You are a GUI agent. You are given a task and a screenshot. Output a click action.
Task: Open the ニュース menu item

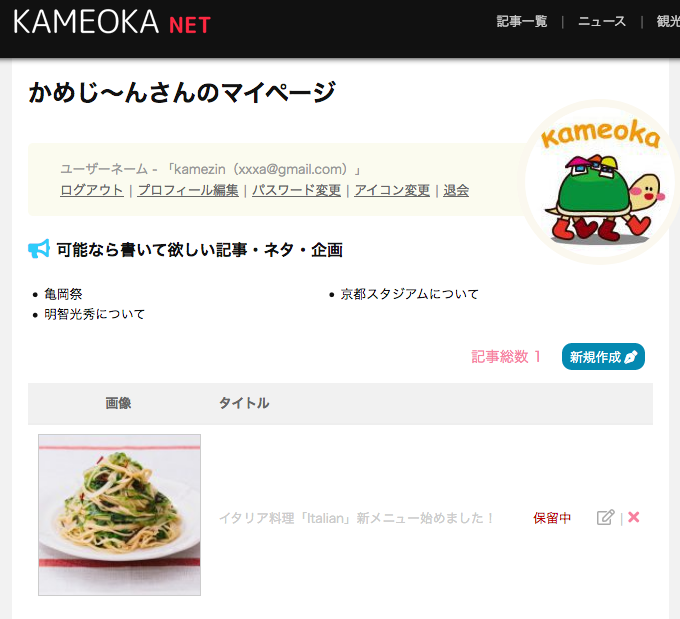click(602, 21)
